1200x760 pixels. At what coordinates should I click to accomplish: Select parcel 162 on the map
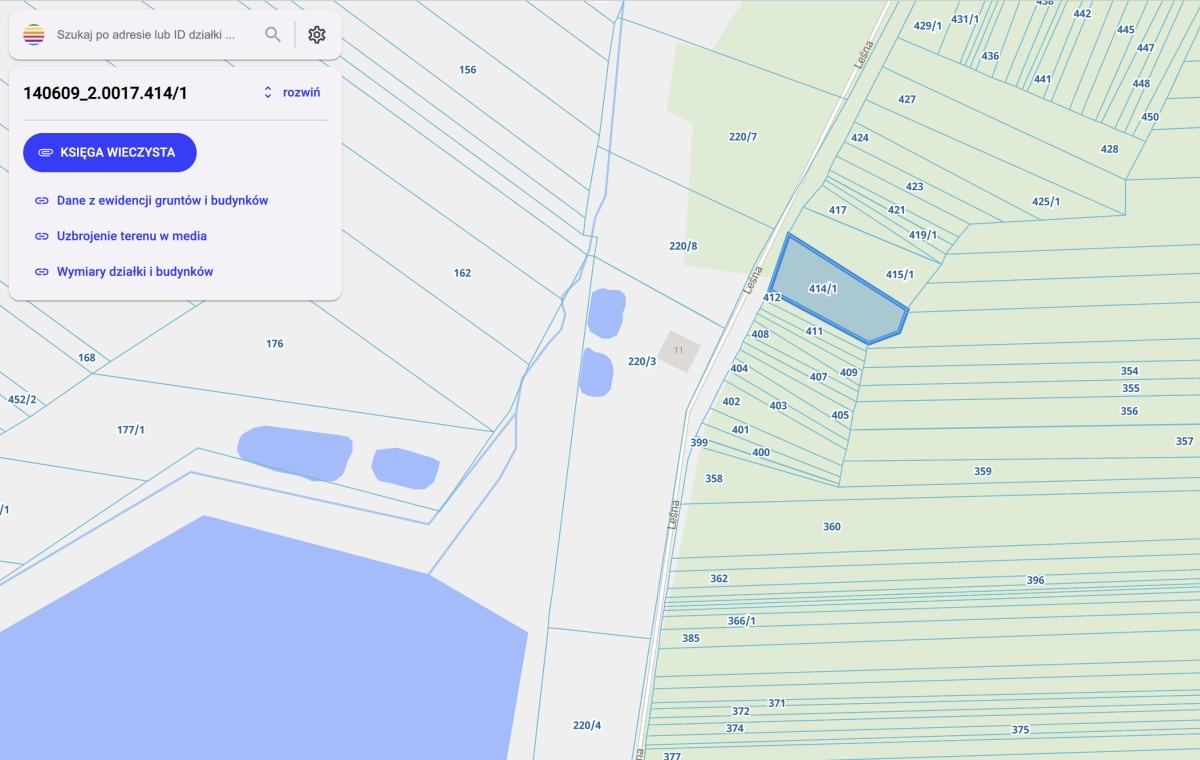[x=462, y=273]
